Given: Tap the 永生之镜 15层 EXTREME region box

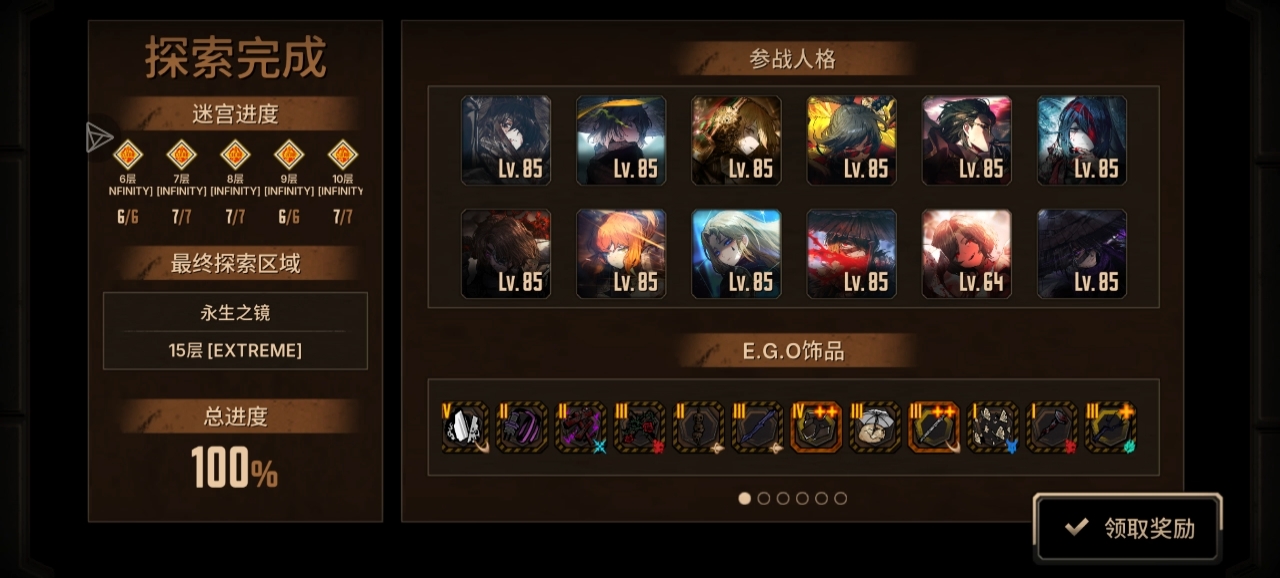Looking at the screenshot, I should point(235,331).
